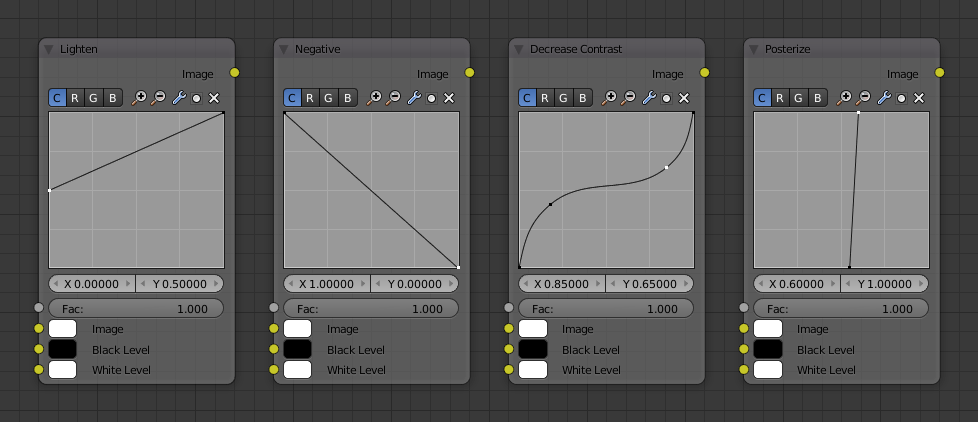Delete curve point in Negative node
This screenshot has width=978, height=422.
click(449, 98)
